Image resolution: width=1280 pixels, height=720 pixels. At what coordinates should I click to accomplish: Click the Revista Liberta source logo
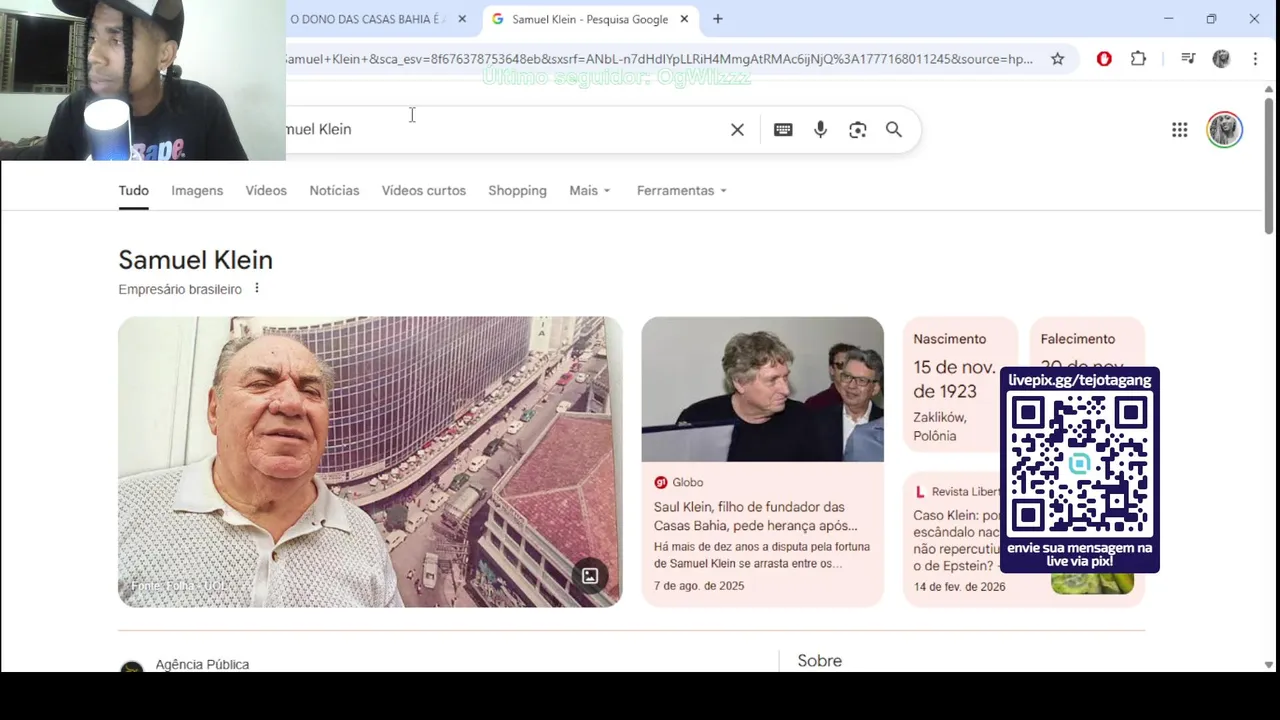point(919,492)
